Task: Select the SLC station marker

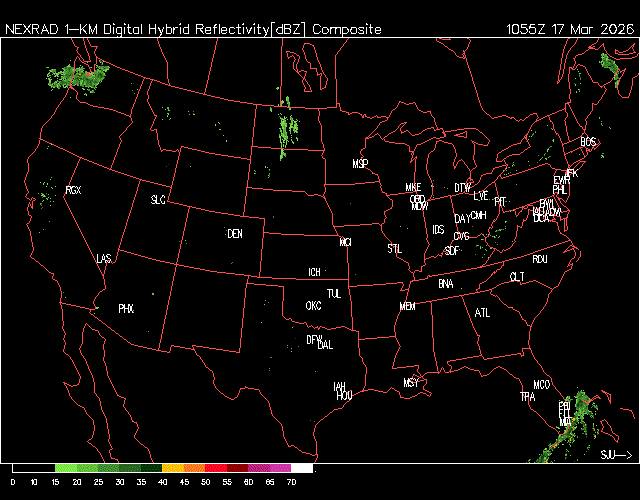Action: pos(158,200)
